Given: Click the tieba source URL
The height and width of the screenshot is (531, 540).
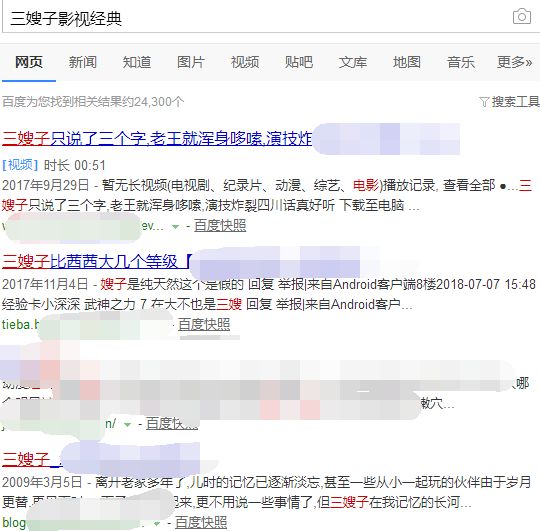Looking at the screenshot, I should (x=21, y=324).
